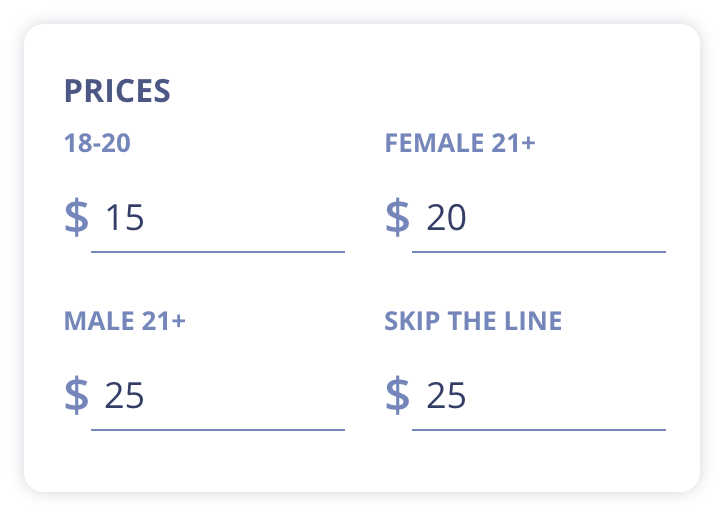Click the dollar sign beside the 18-20 price
The height and width of the screenshot is (516, 724).
pos(76,217)
